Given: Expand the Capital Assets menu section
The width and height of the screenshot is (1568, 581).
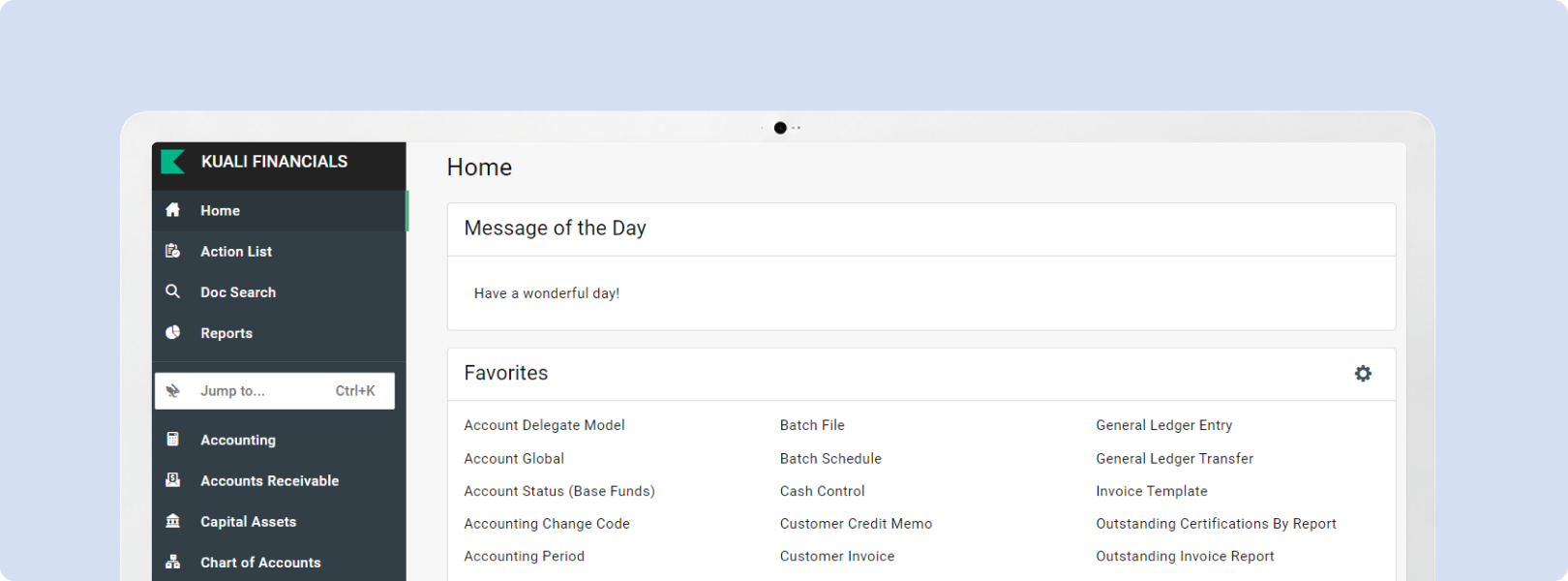Looking at the screenshot, I should (279, 521).
